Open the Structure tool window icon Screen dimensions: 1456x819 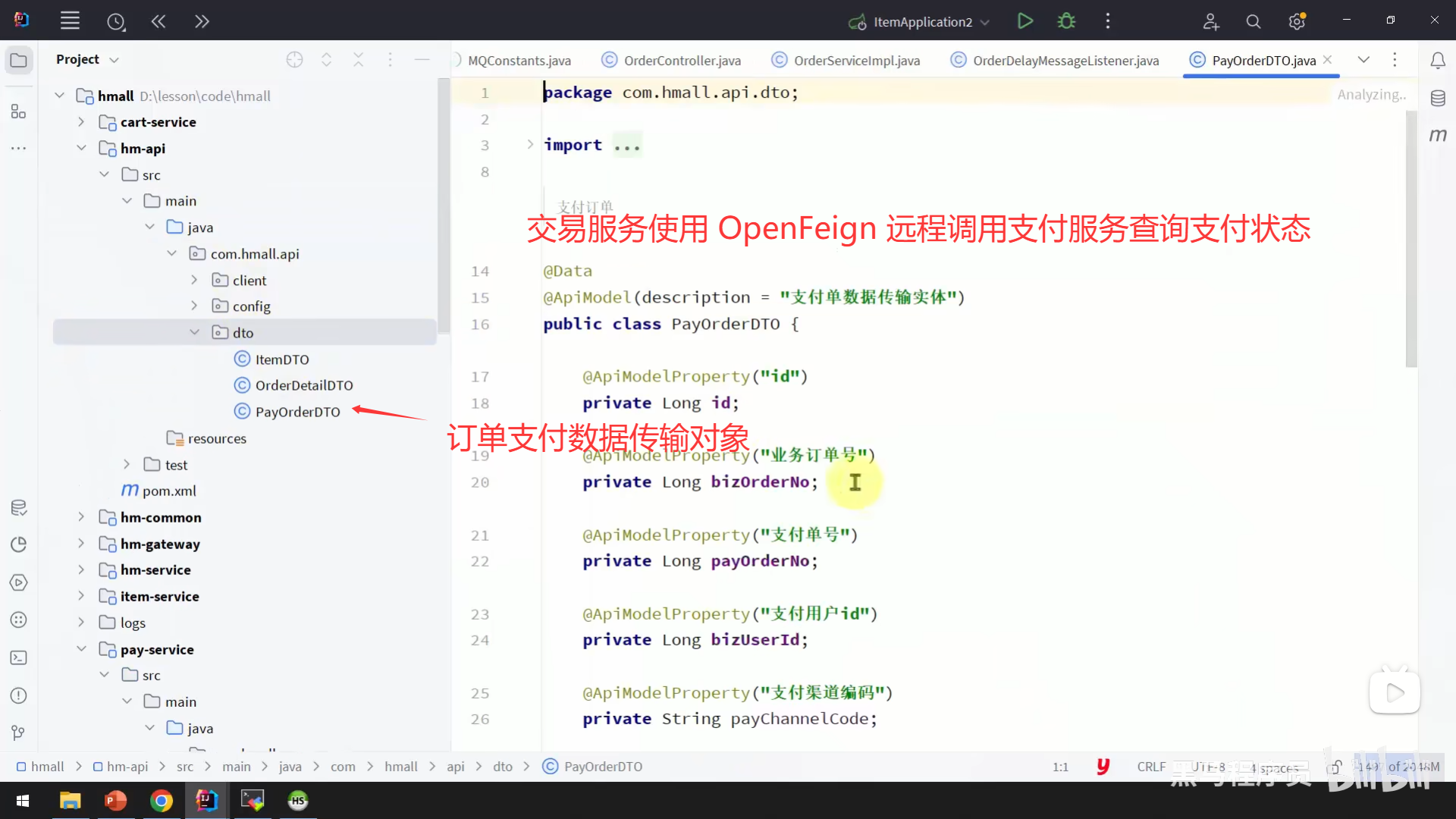pos(18,112)
